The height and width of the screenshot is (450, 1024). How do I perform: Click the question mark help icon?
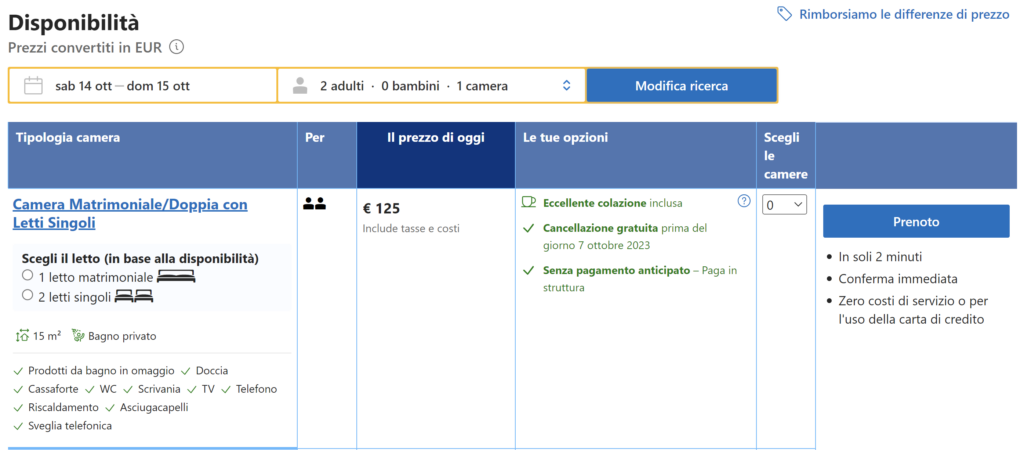coord(744,201)
